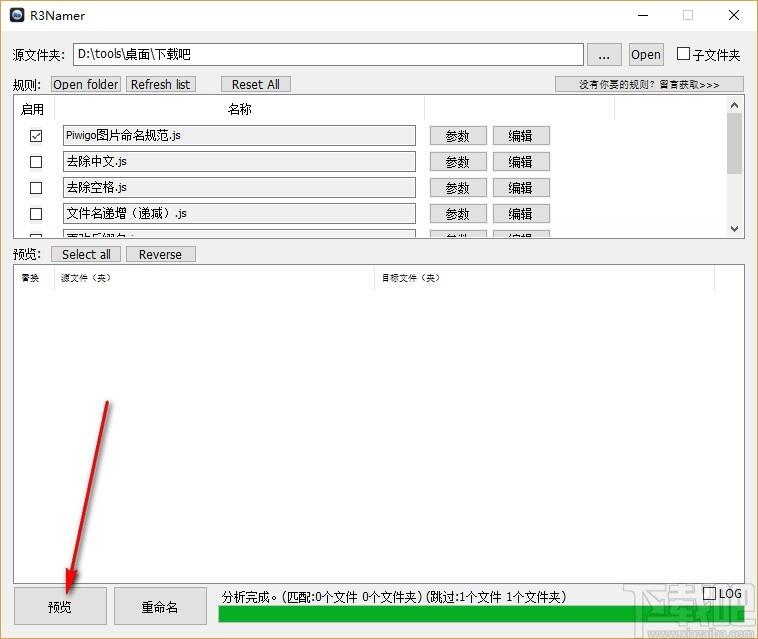Click the 目标文件（夹）column header
This screenshot has width=758, height=639.
click(544, 278)
